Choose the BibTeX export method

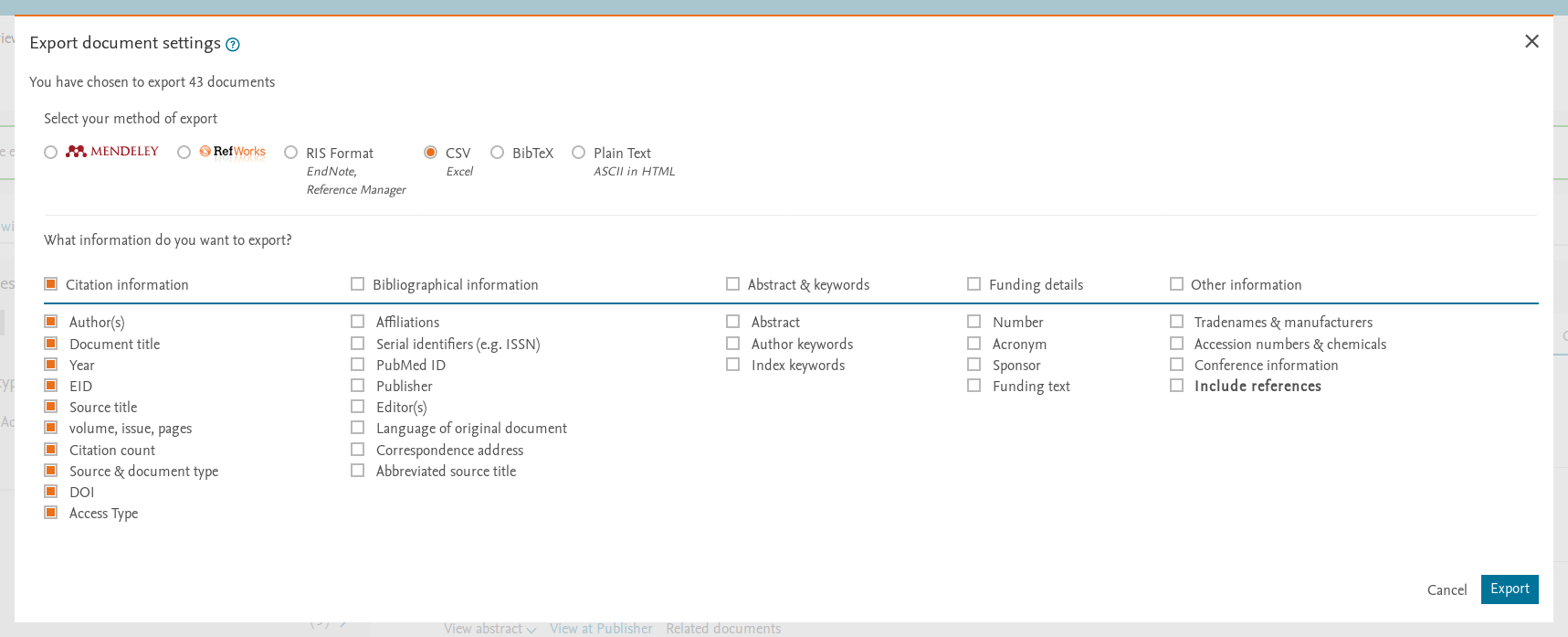[498, 153]
